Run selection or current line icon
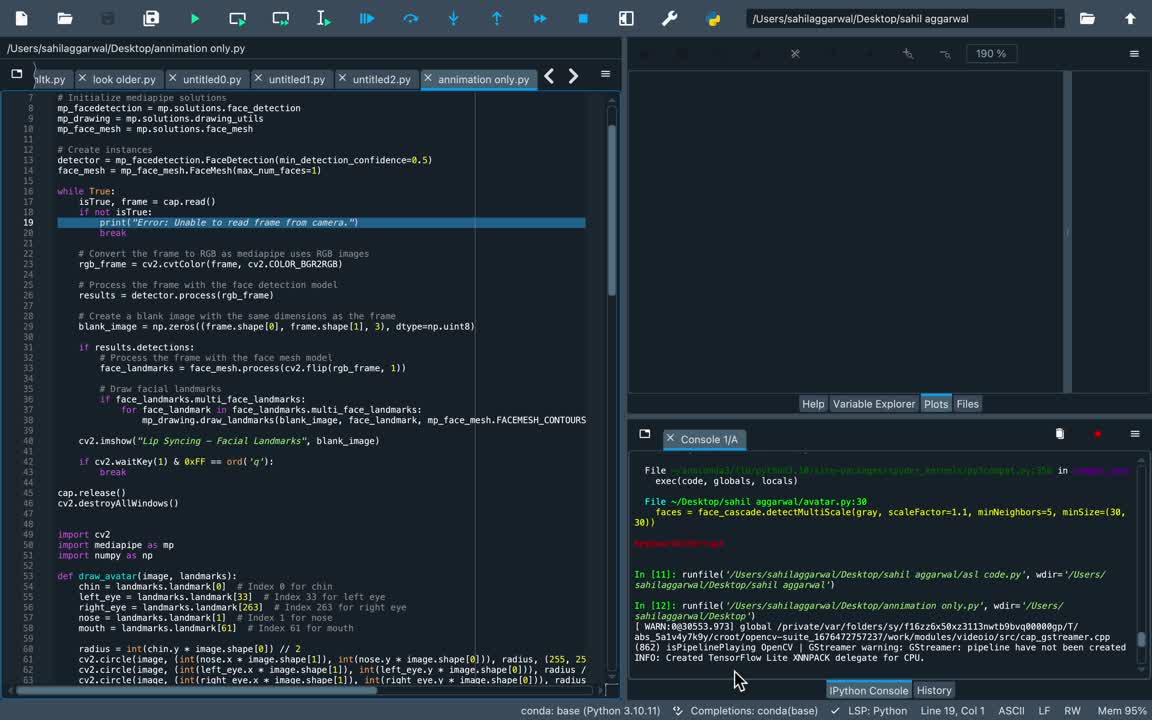This screenshot has width=1152, height=720. (x=324, y=18)
